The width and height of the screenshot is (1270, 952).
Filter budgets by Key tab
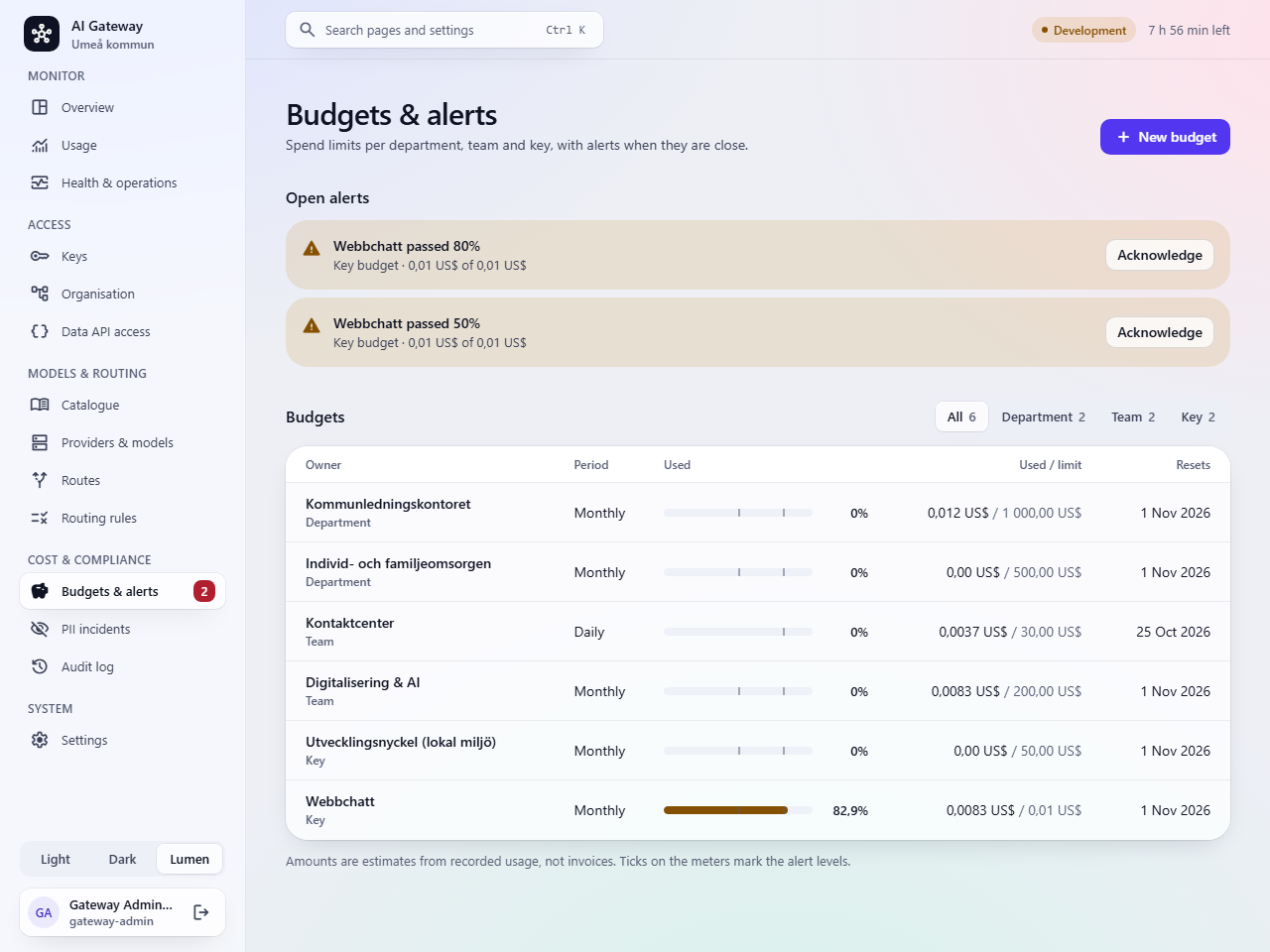click(x=1199, y=416)
